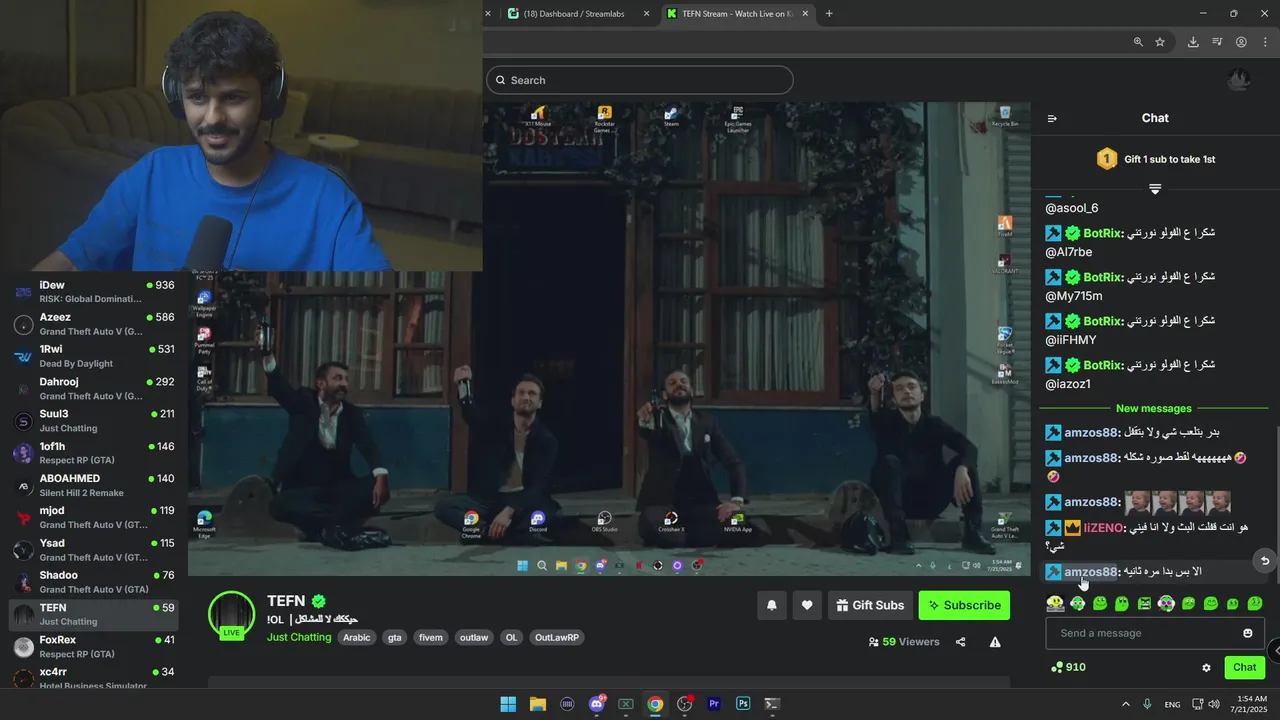Image resolution: width=1280 pixels, height=720 pixels.
Task: Open FoxRex Respect RP channel
Action: click(x=94, y=646)
